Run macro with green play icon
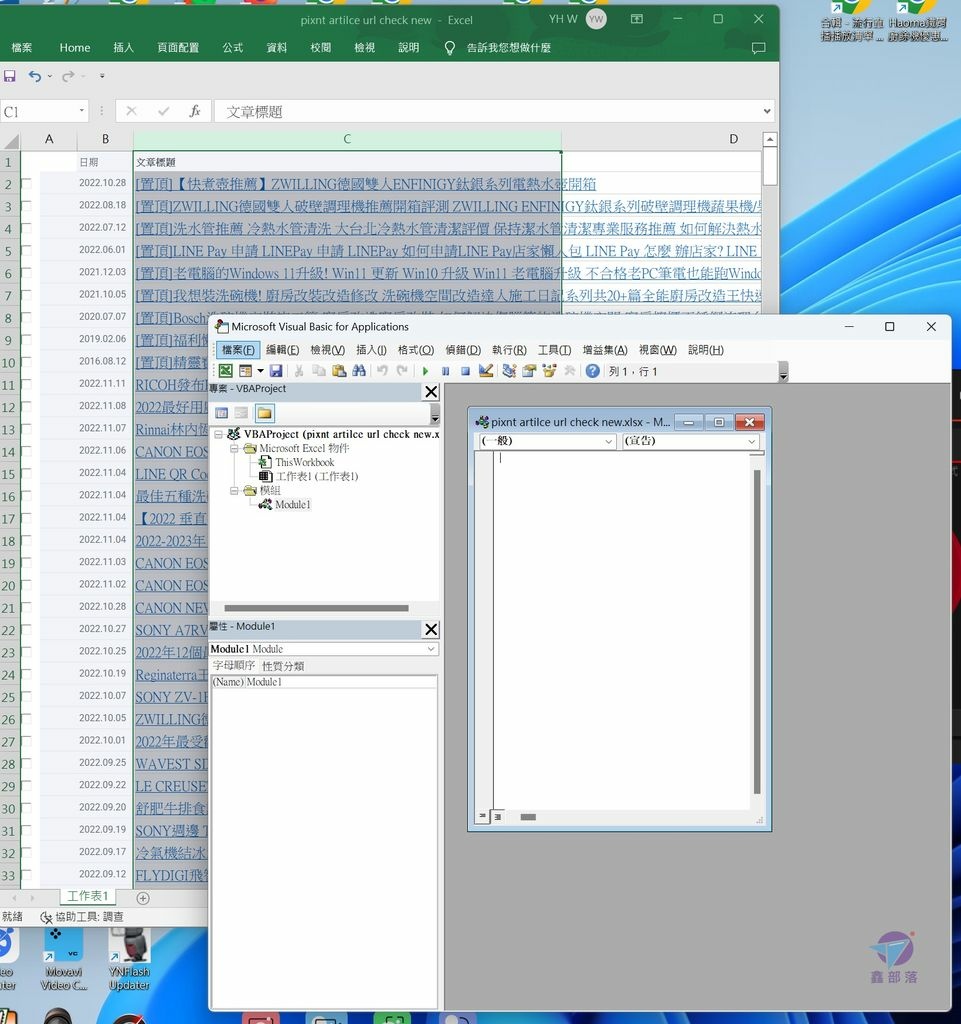This screenshot has width=961, height=1024. click(x=425, y=371)
